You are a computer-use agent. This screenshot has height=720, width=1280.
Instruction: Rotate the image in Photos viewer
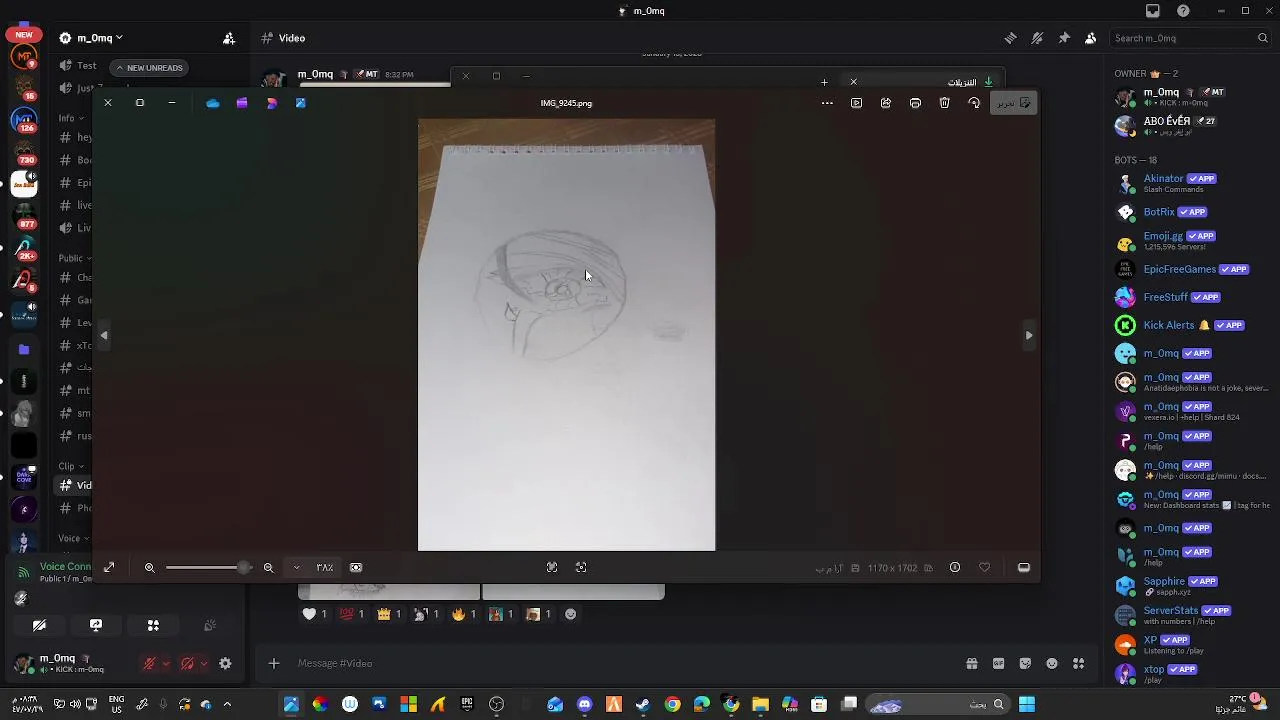click(x=974, y=103)
